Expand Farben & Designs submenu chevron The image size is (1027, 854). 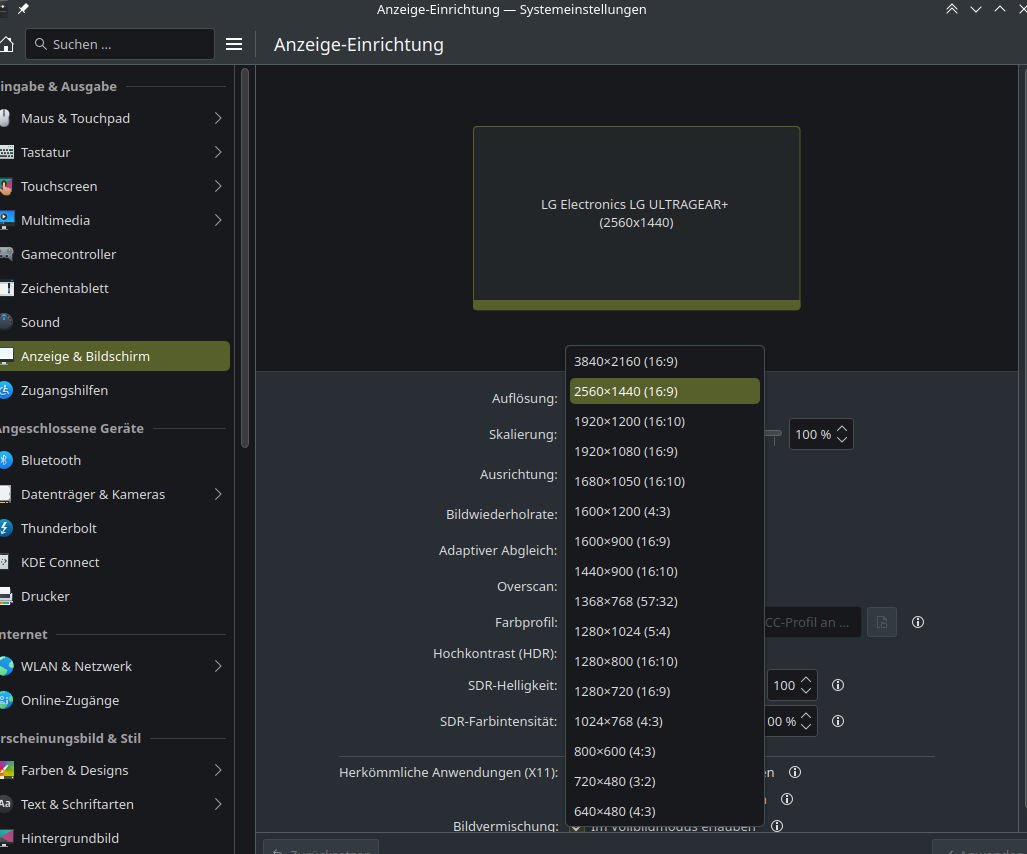218,770
